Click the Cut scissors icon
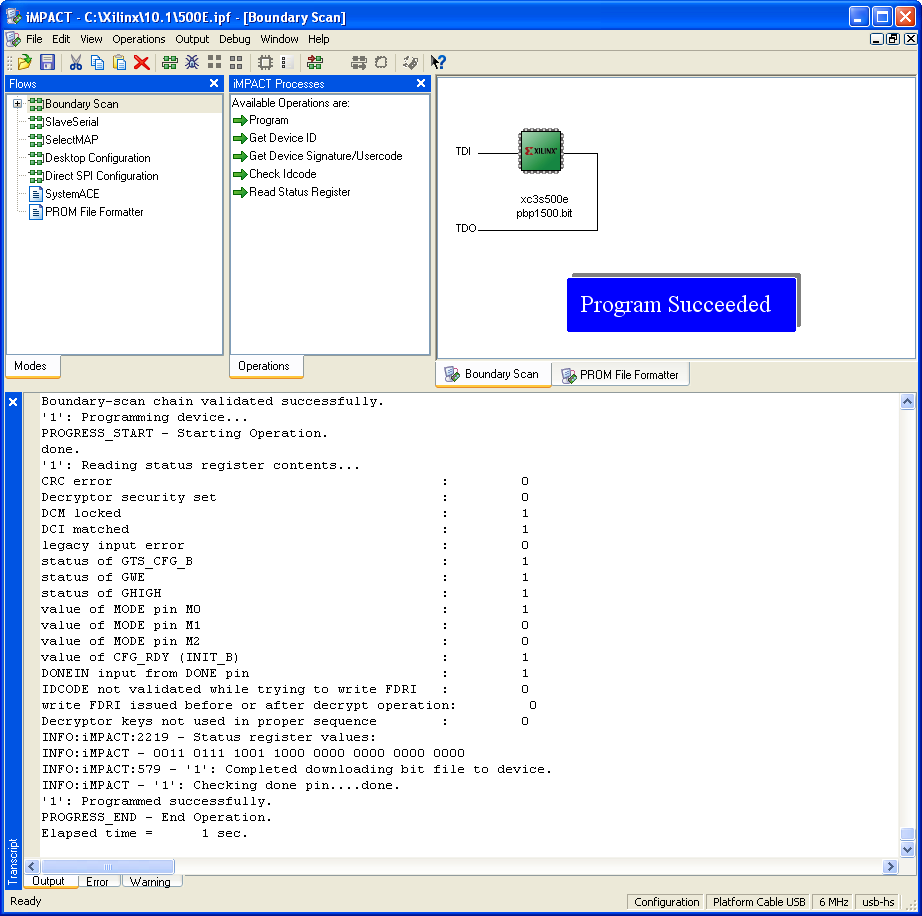Viewport: 922px width, 916px height. click(x=76, y=62)
